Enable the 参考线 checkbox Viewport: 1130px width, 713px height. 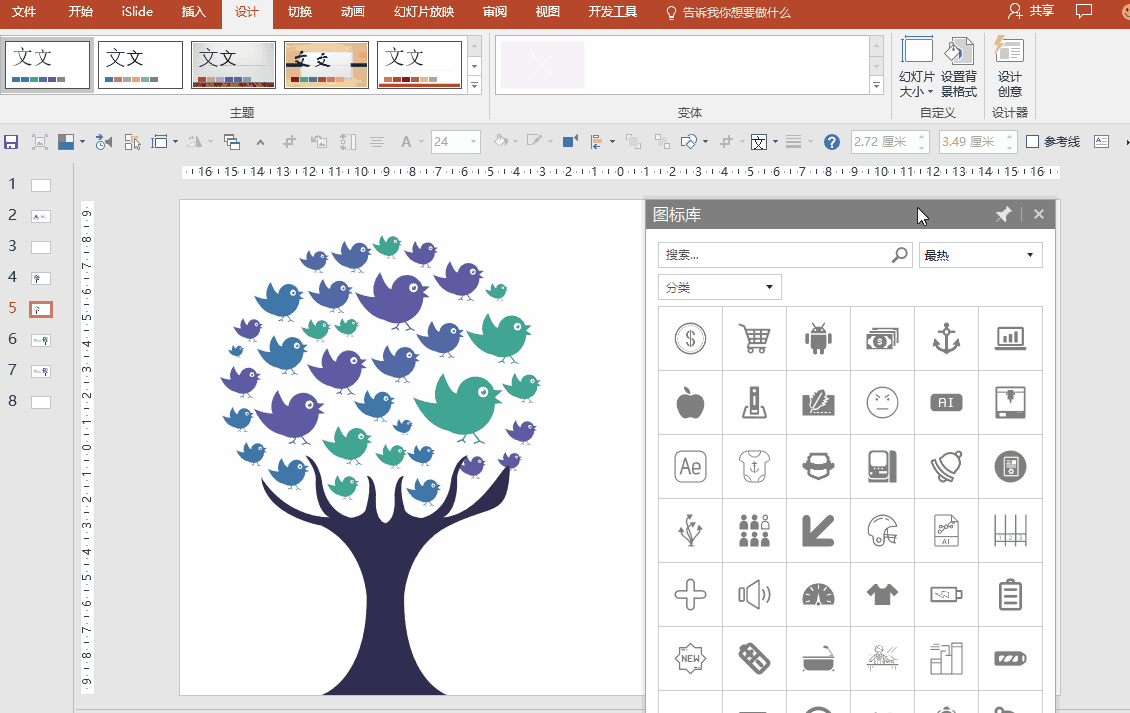pyautogui.click(x=1033, y=142)
